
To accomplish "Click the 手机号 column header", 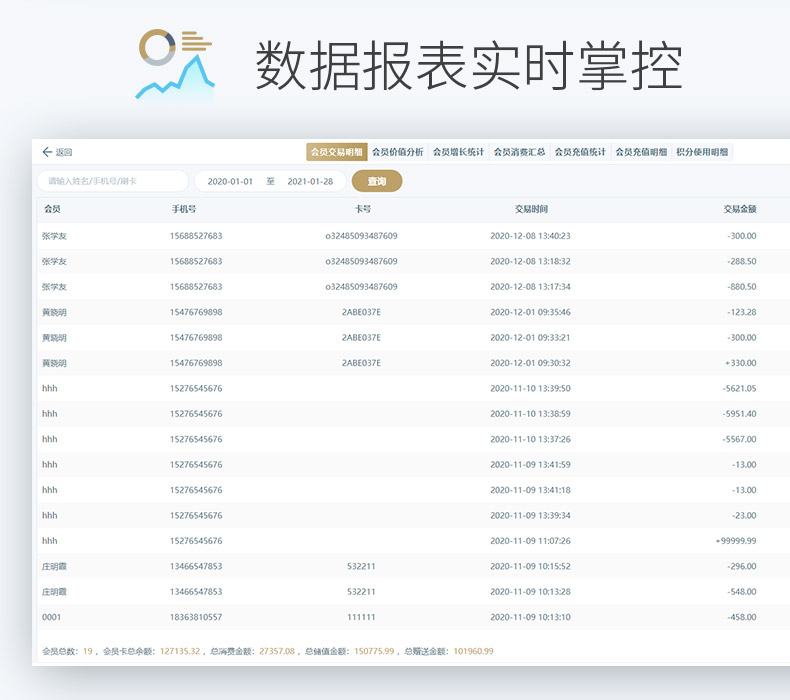I will 184,209.
